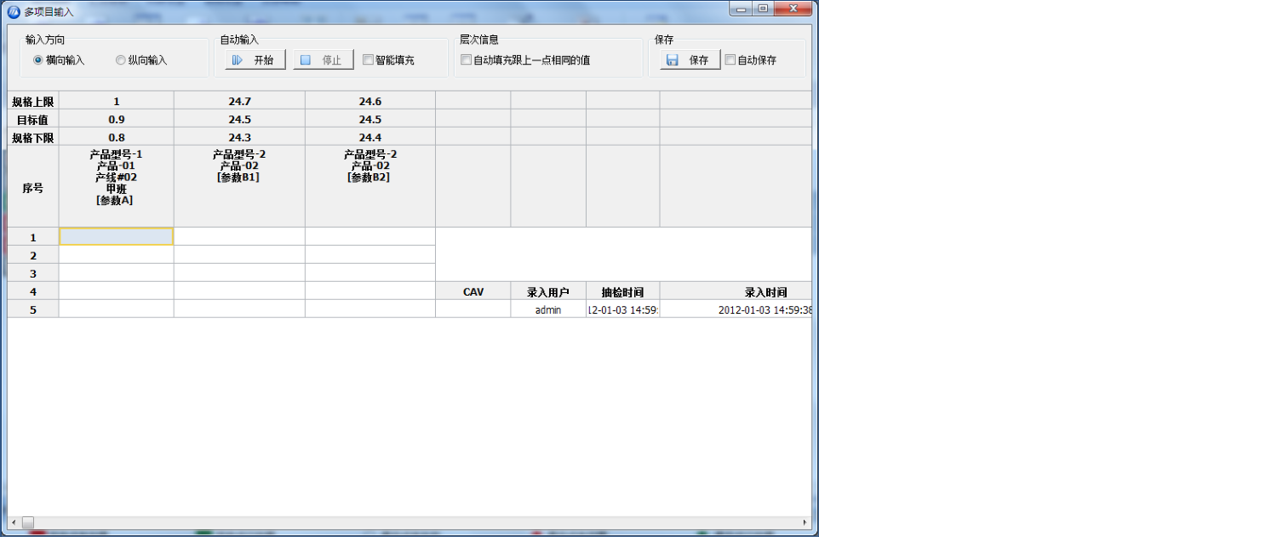Click the 抽检时间 column header
1264x537 pixels.
(622, 292)
